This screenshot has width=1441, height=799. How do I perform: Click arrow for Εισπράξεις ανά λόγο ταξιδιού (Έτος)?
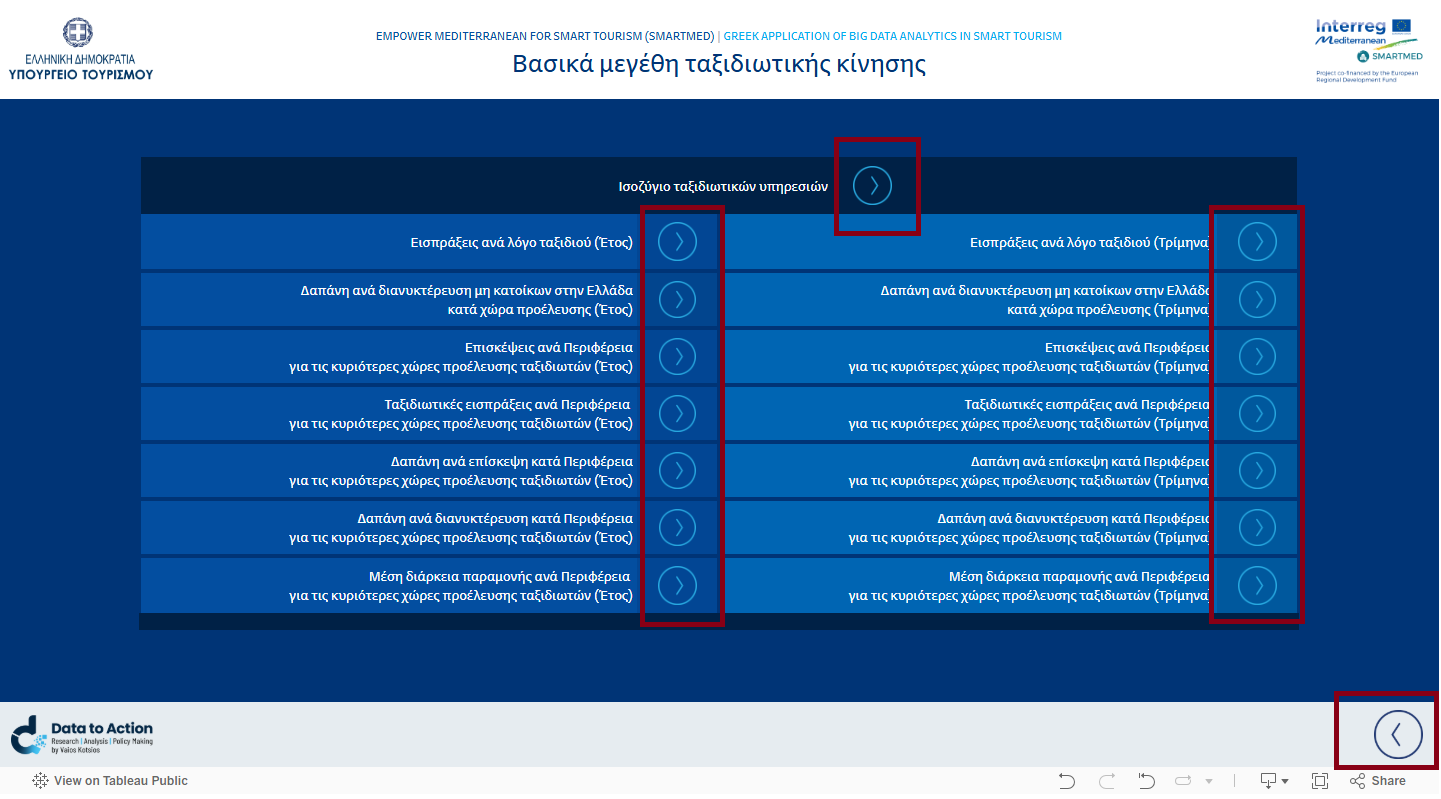678,242
